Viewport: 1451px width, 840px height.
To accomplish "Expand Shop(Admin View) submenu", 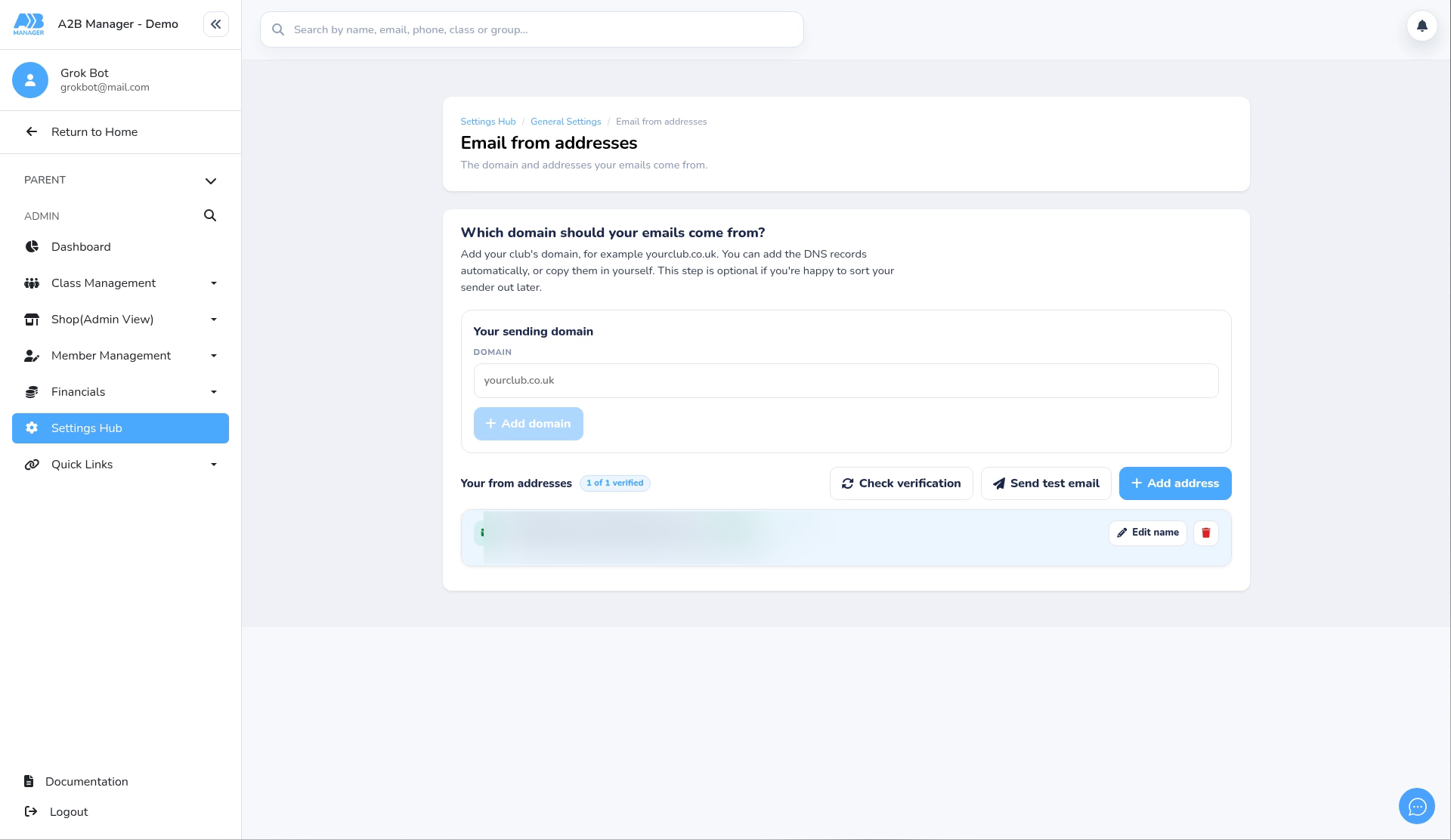I will point(214,320).
